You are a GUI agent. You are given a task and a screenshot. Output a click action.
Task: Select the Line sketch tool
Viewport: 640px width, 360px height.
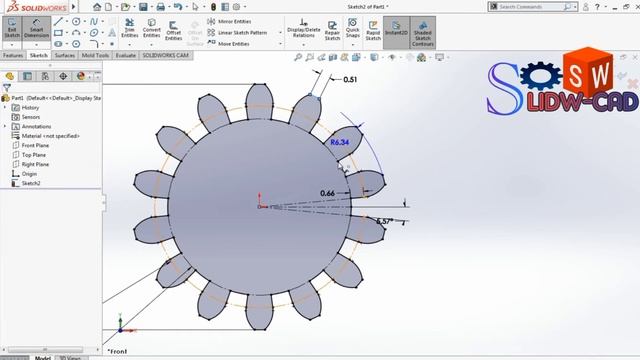coord(58,22)
